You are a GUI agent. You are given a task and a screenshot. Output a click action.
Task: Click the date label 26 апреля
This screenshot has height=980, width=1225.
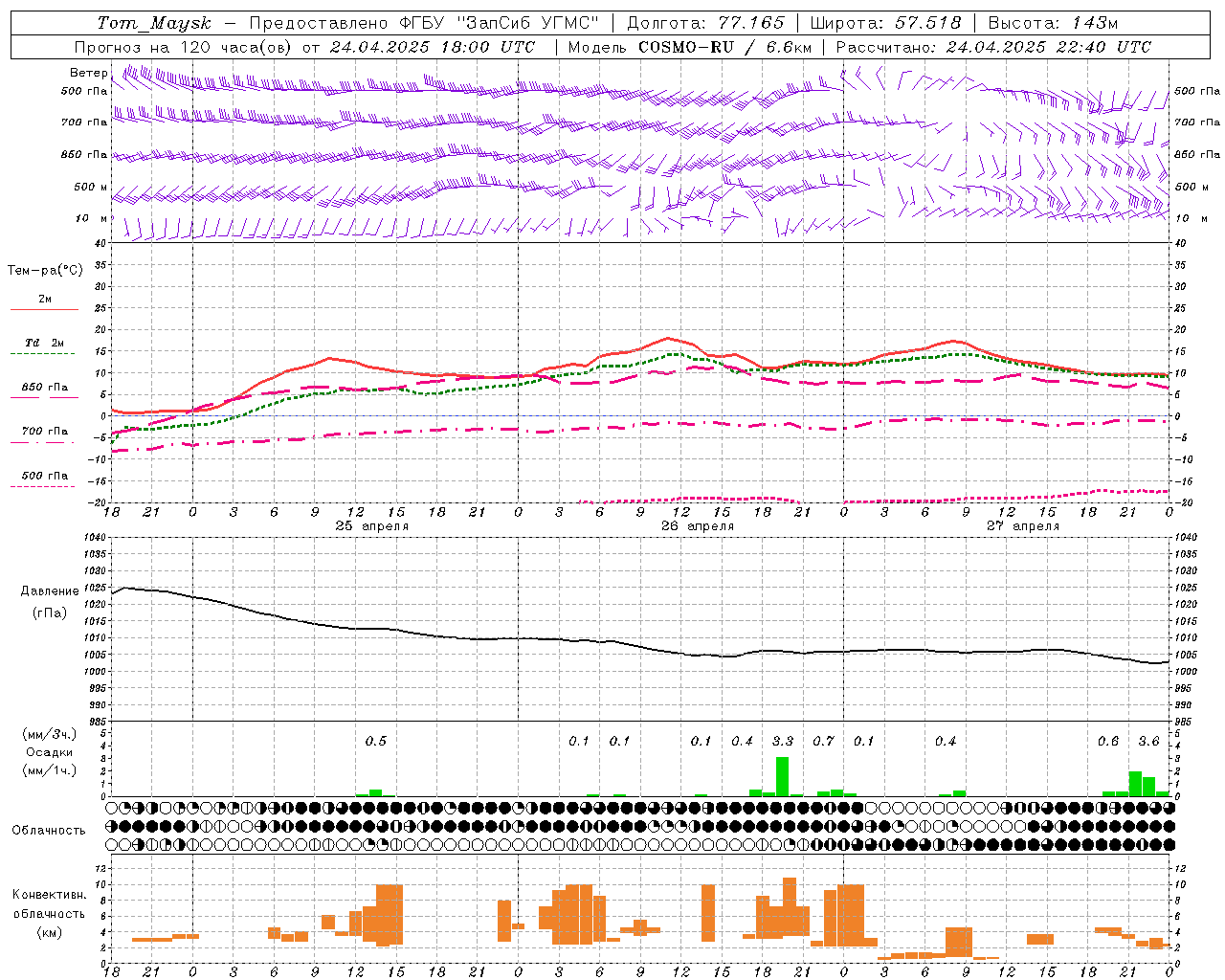click(697, 526)
